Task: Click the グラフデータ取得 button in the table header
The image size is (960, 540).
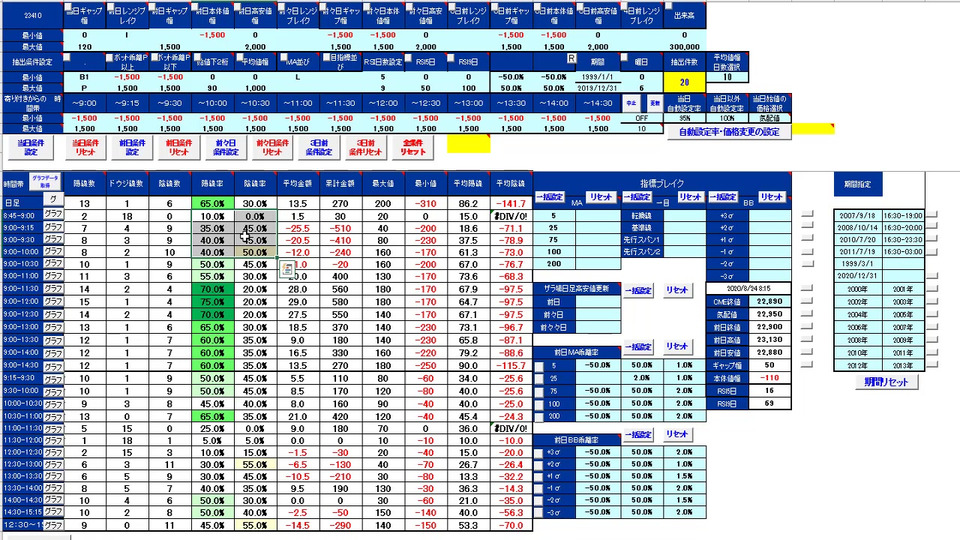Action: click(45, 181)
